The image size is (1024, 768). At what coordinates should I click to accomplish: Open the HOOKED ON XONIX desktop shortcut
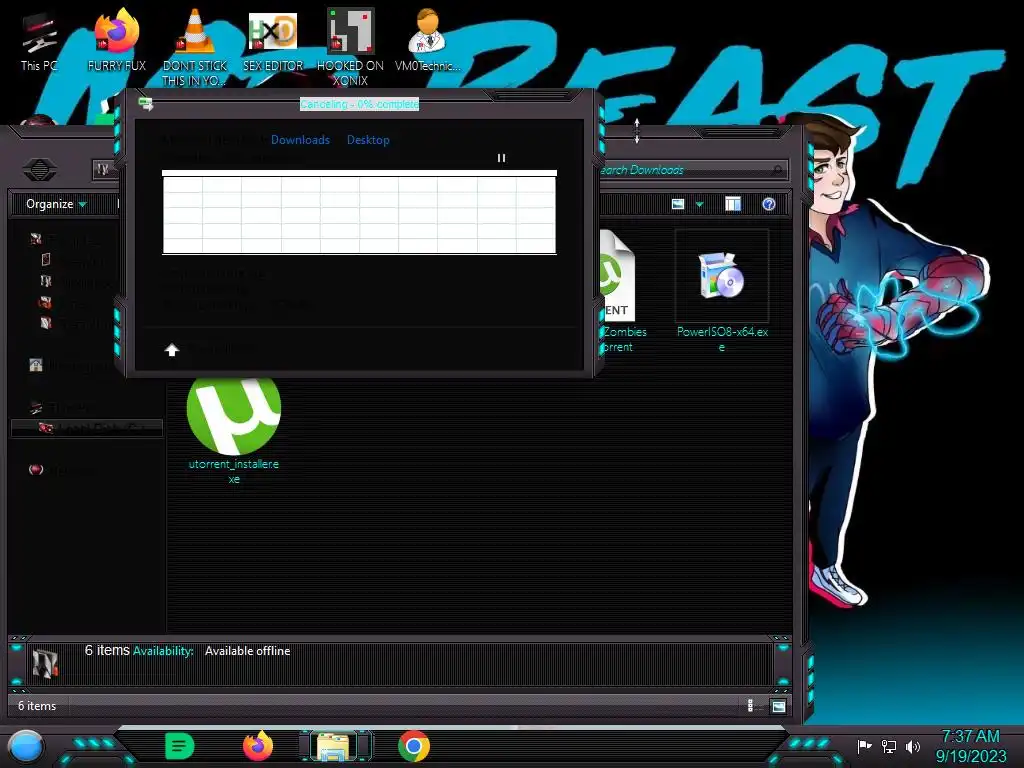350,47
